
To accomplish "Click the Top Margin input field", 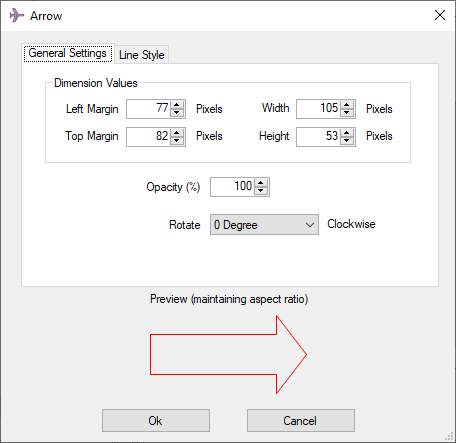I will click(148, 137).
